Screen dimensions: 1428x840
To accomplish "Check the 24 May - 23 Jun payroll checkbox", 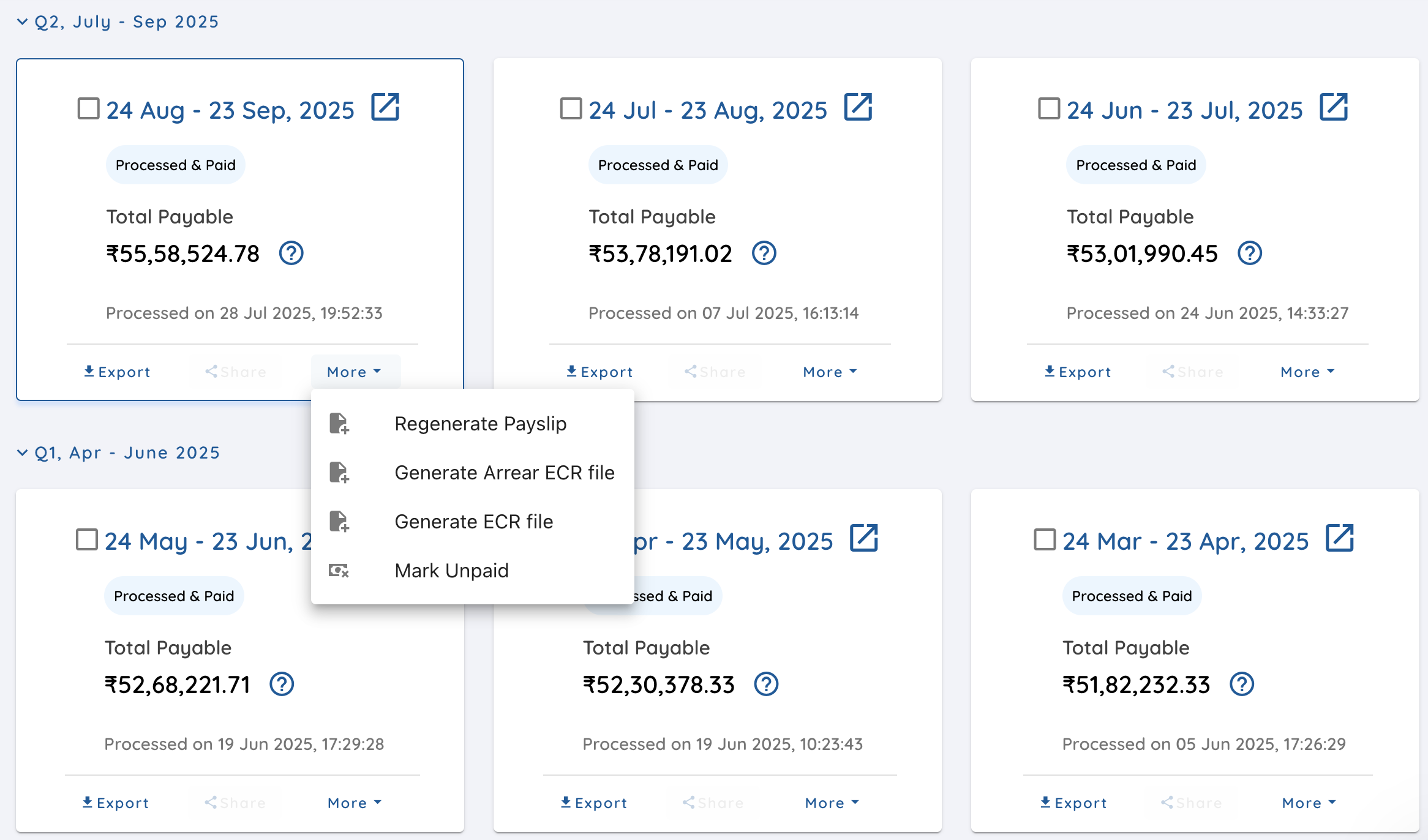I will [87, 540].
